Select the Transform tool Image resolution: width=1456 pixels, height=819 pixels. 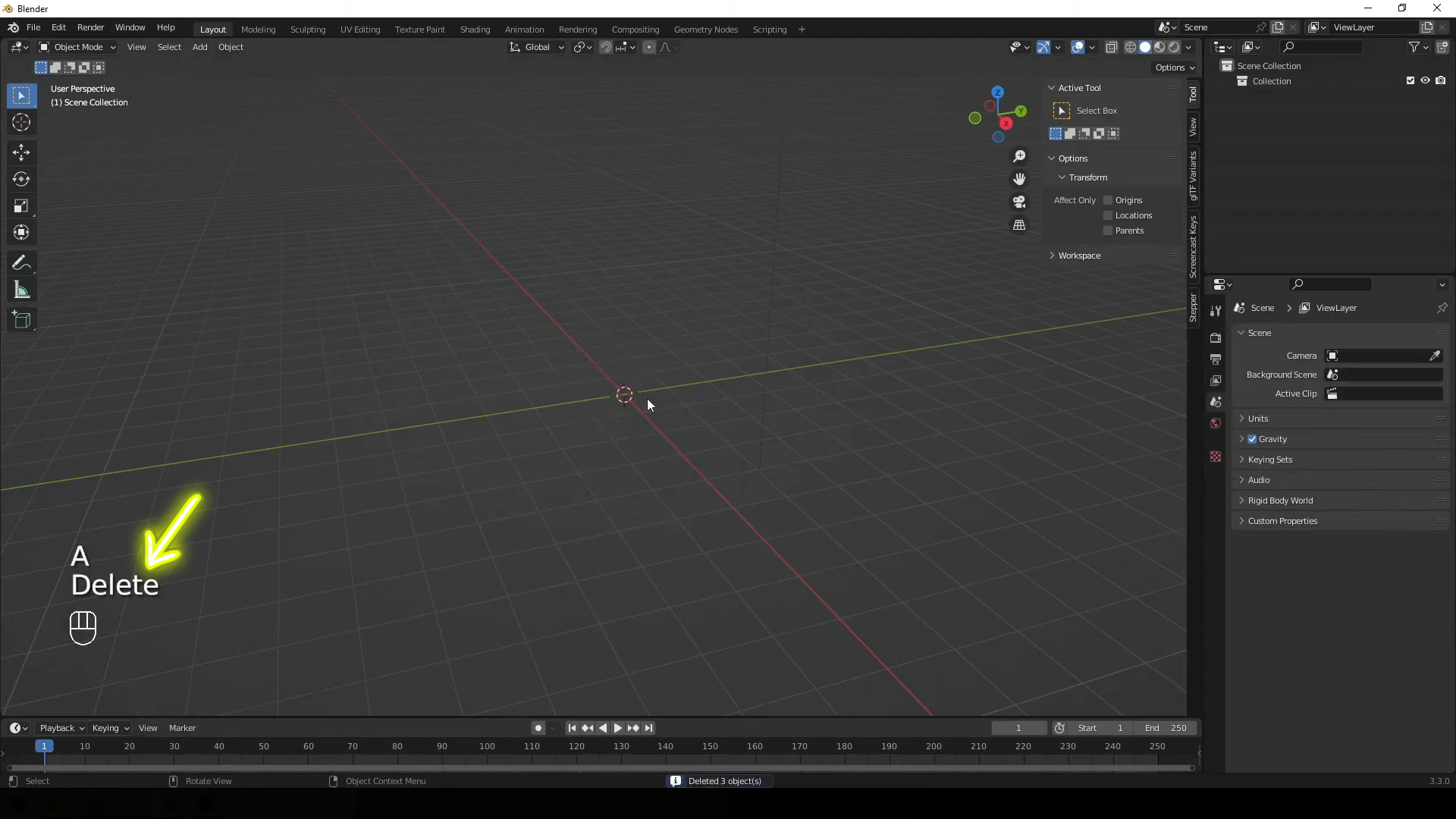tap(21, 232)
